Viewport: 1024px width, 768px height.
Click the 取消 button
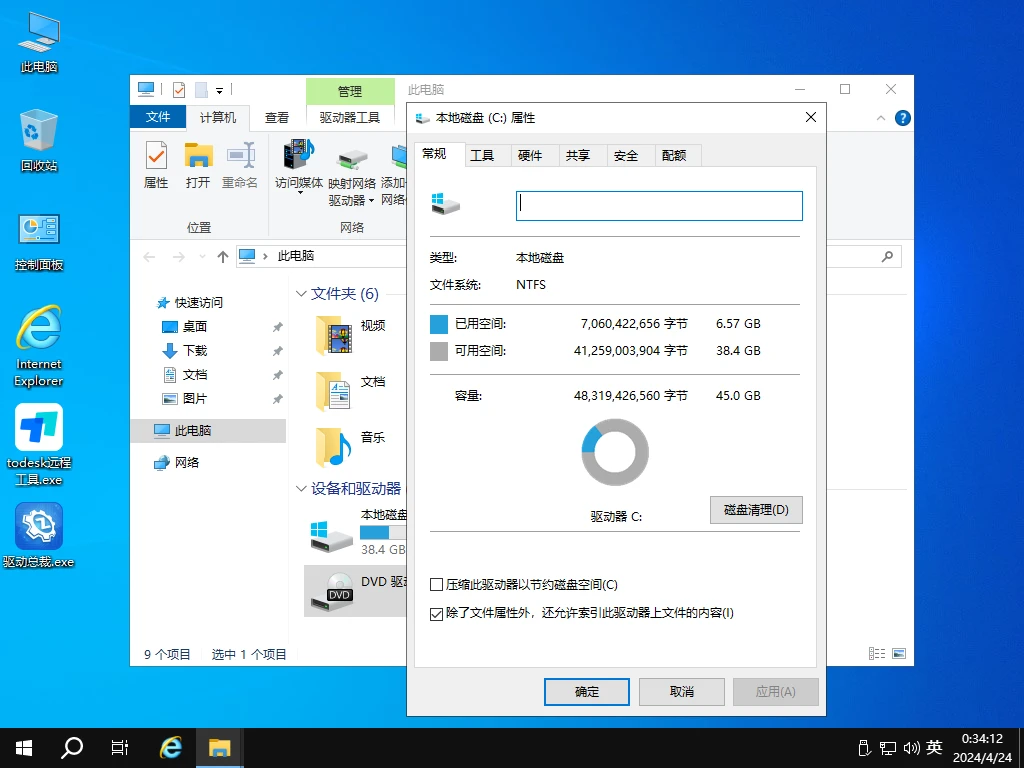coord(681,692)
